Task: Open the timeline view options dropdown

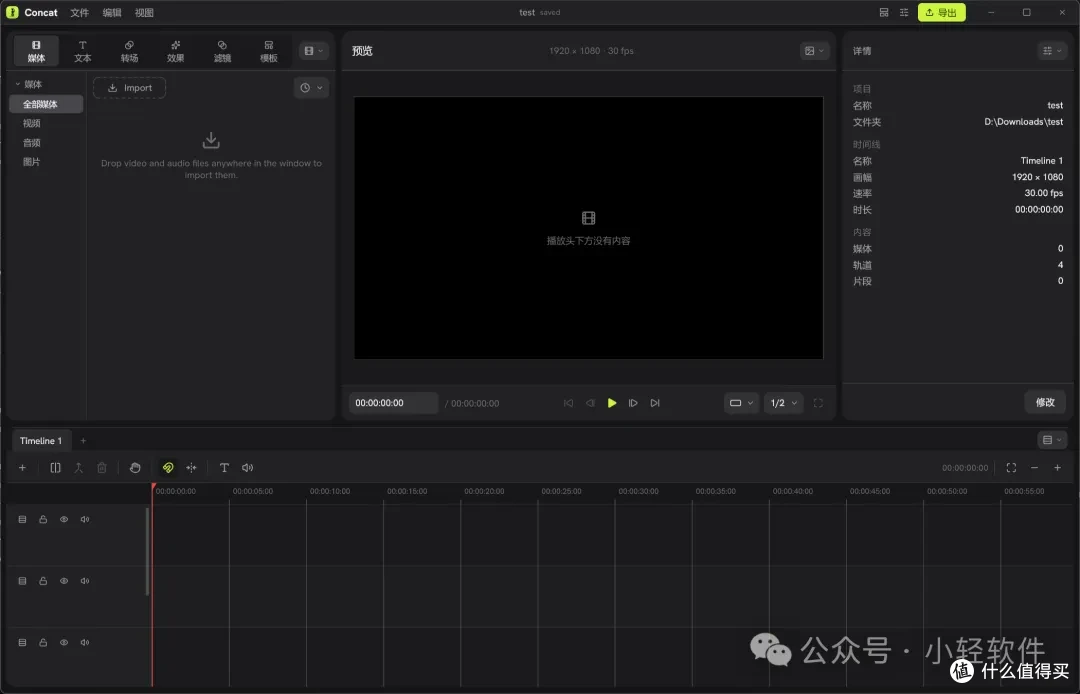Action: (1052, 440)
